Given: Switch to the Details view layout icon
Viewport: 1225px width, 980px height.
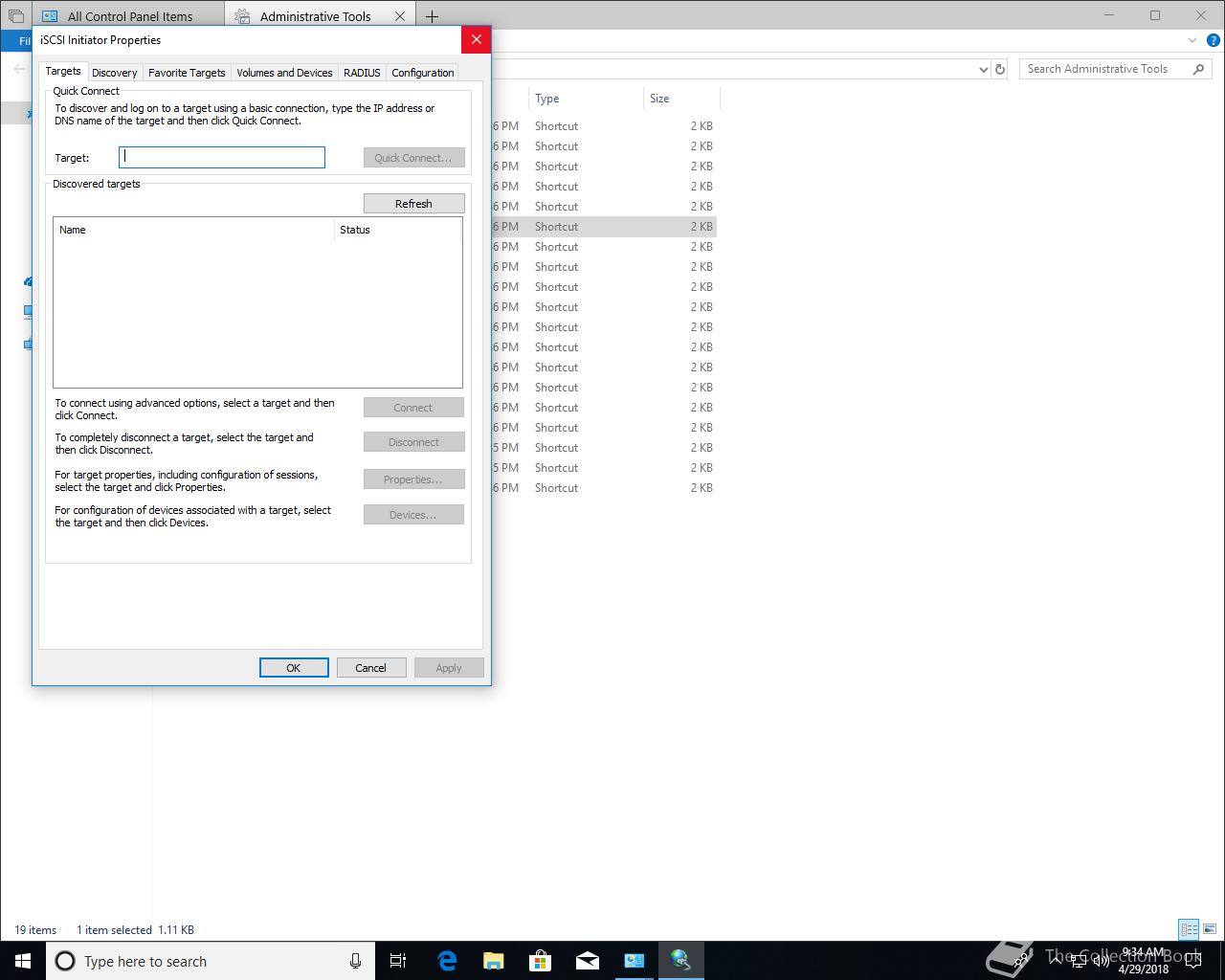Looking at the screenshot, I should coord(1189,929).
